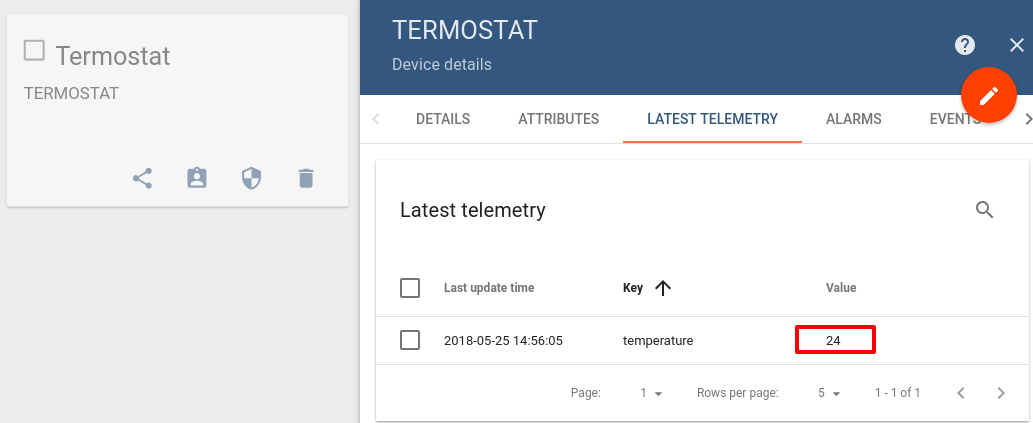Switch to the Attributes tab
The height and width of the screenshot is (423, 1033).
559,119
